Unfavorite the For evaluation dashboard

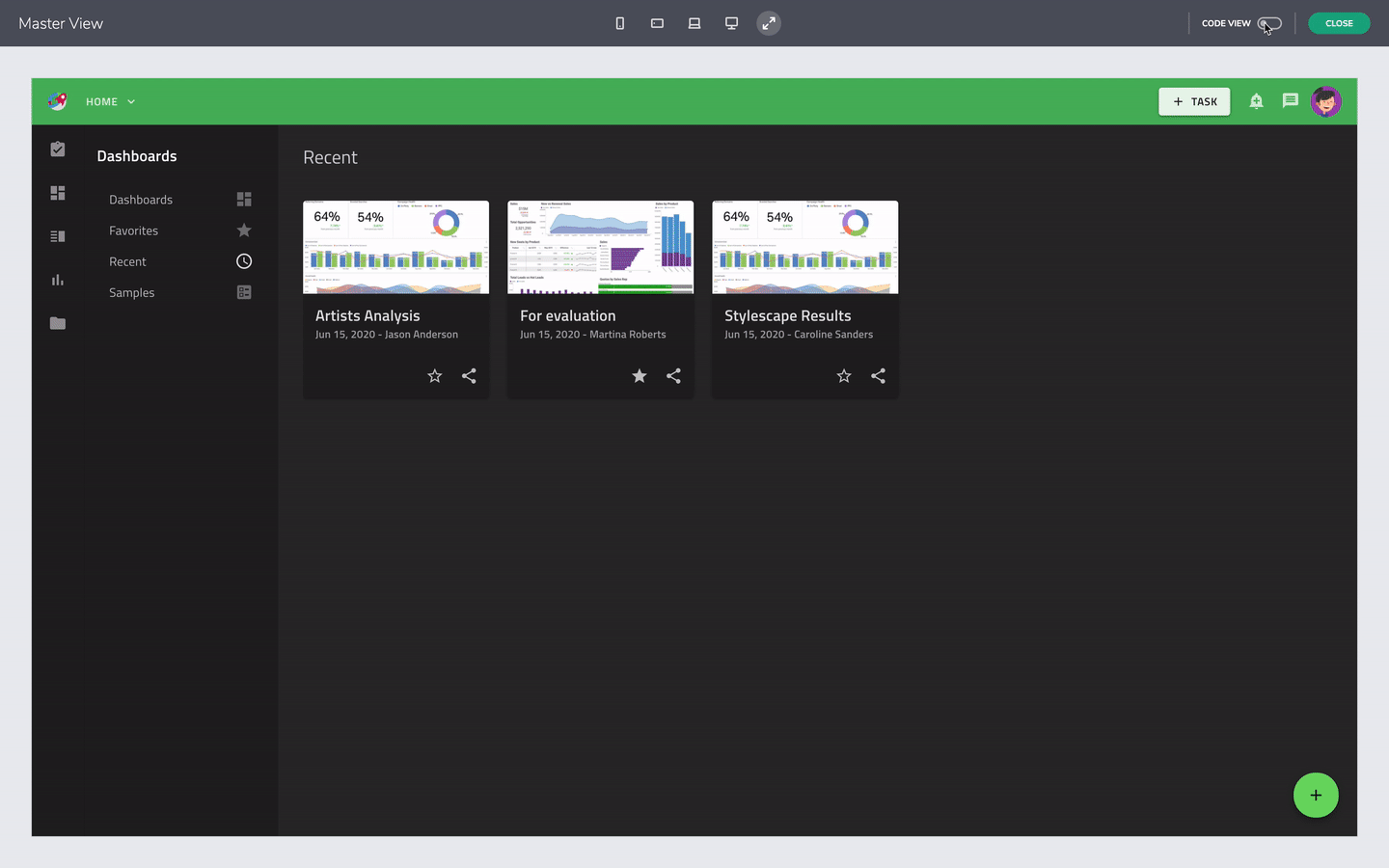click(x=639, y=376)
